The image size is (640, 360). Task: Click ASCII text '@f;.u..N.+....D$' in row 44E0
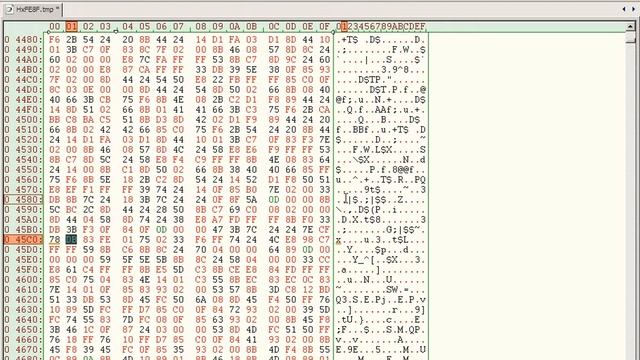tap(381, 100)
